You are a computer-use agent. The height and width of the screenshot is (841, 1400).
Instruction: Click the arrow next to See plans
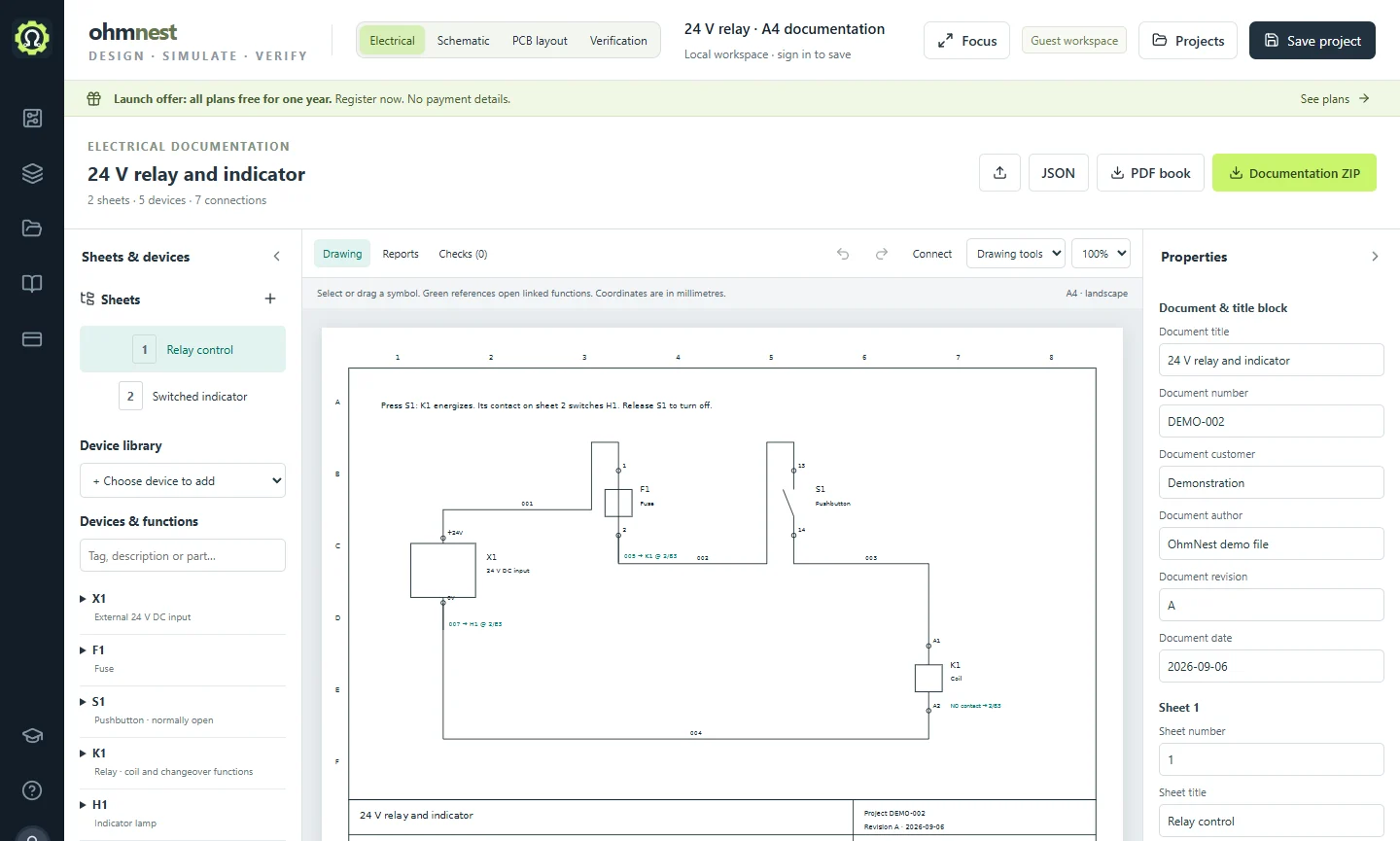(x=1364, y=98)
